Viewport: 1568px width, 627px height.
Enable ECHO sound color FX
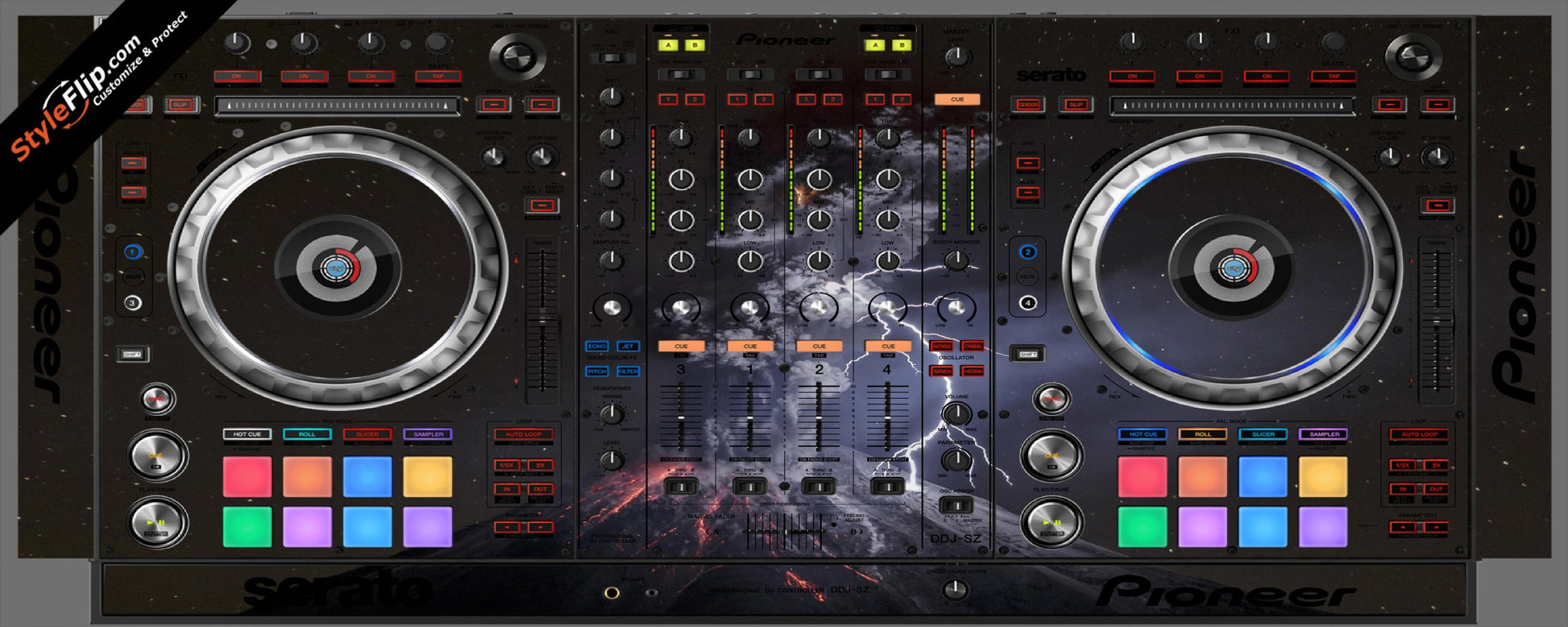[597, 347]
